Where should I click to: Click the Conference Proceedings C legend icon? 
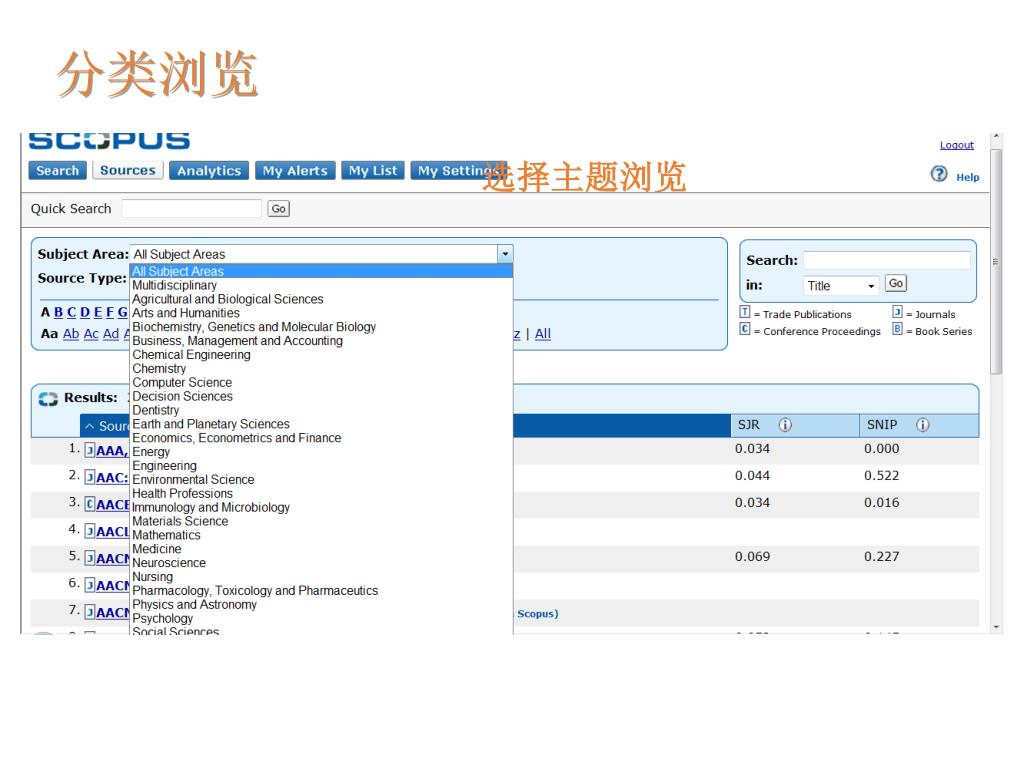point(745,329)
